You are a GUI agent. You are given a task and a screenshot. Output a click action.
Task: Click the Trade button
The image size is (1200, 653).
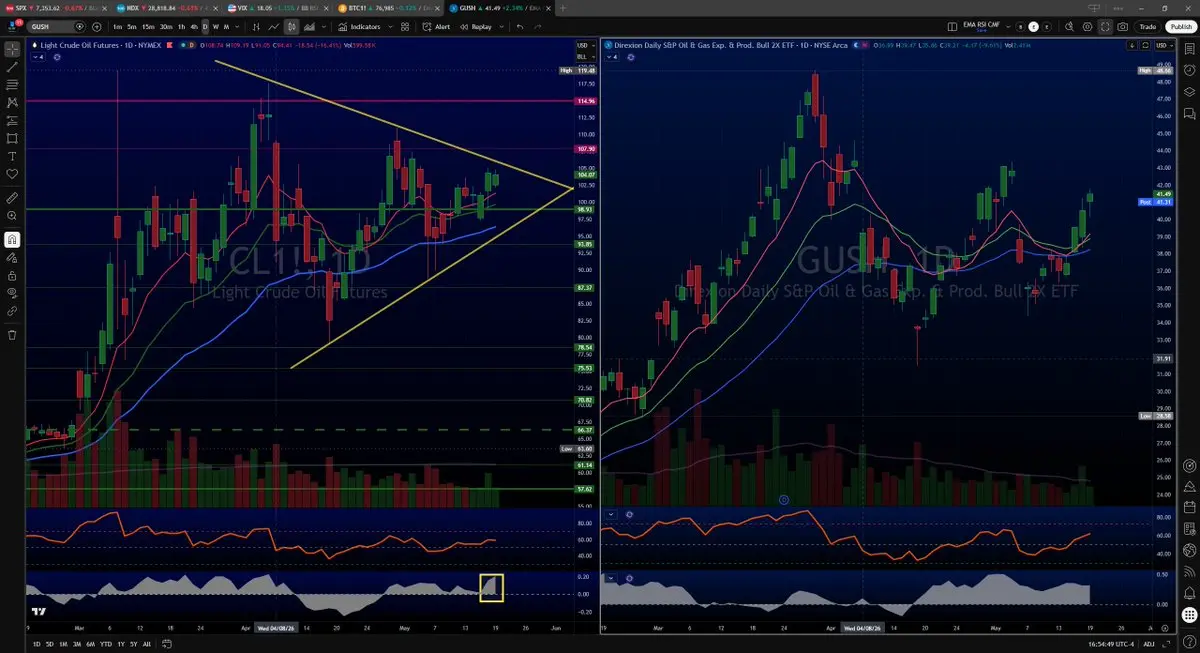[x=1148, y=27]
